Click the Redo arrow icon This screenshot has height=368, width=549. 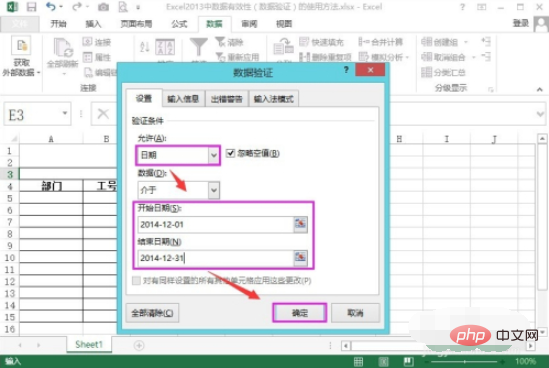click(x=77, y=6)
